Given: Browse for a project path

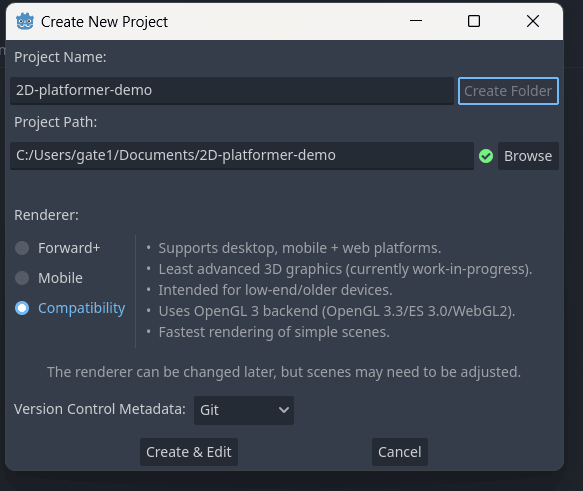Looking at the screenshot, I should tap(528, 156).
